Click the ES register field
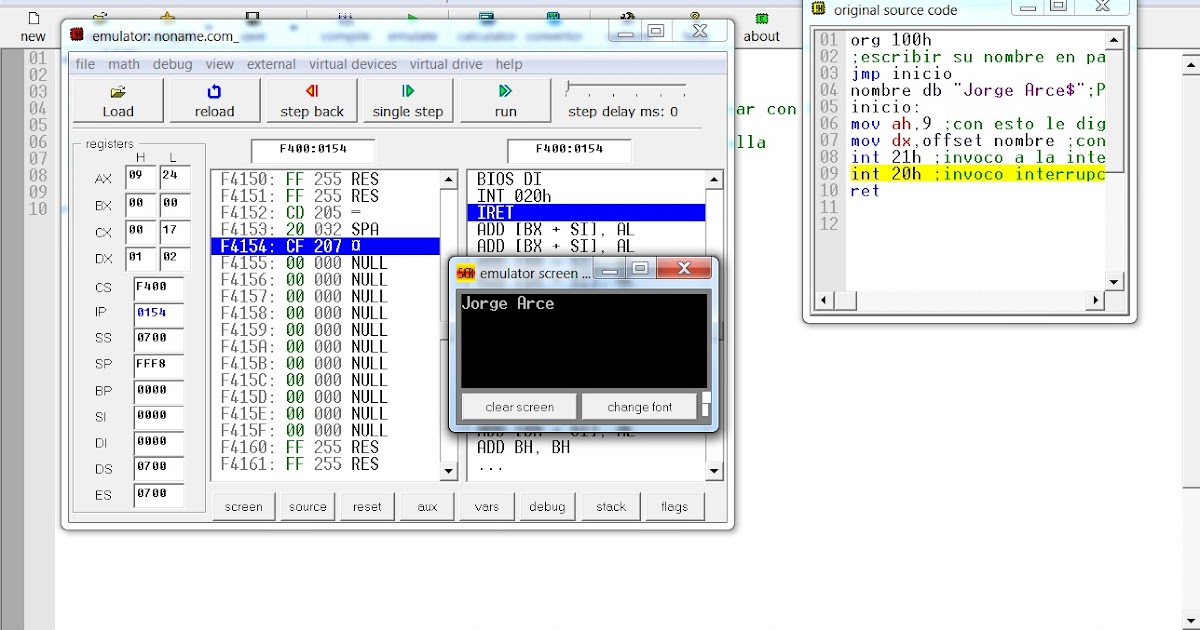The width and height of the screenshot is (1200, 630). 159,495
